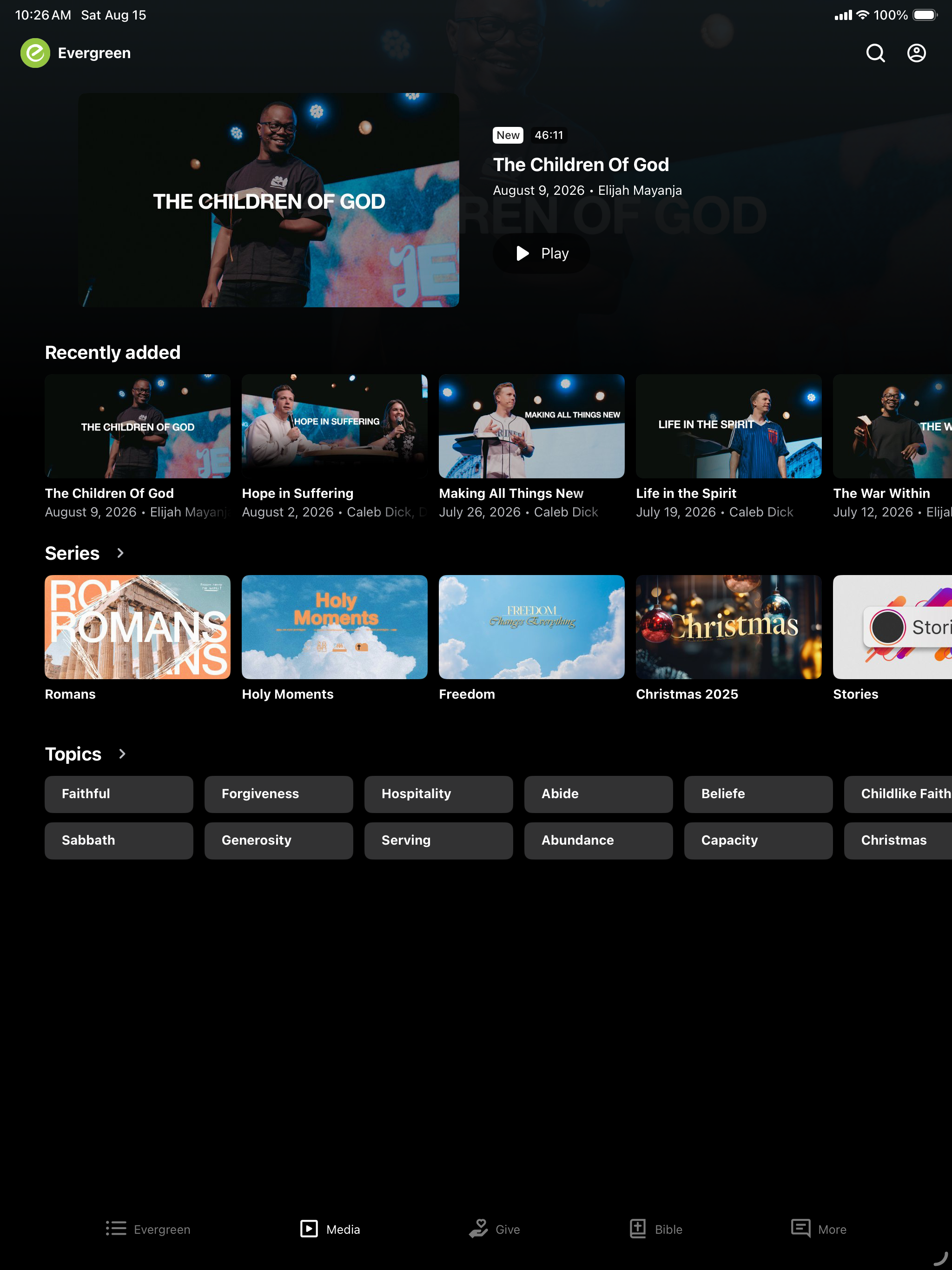The image size is (952, 1270).
Task: Select the Capacity topic
Action: tap(758, 840)
